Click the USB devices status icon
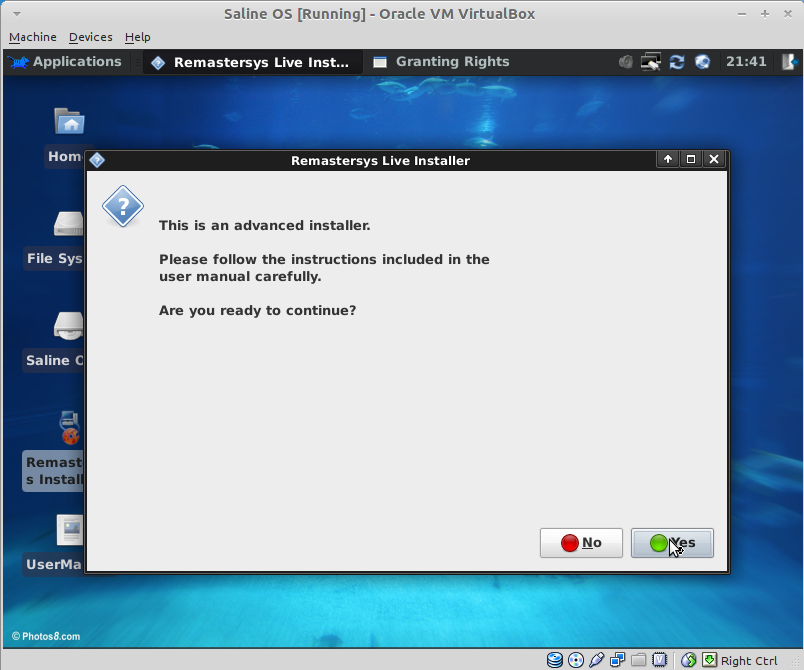This screenshot has width=804, height=670. [x=596, y=660]
